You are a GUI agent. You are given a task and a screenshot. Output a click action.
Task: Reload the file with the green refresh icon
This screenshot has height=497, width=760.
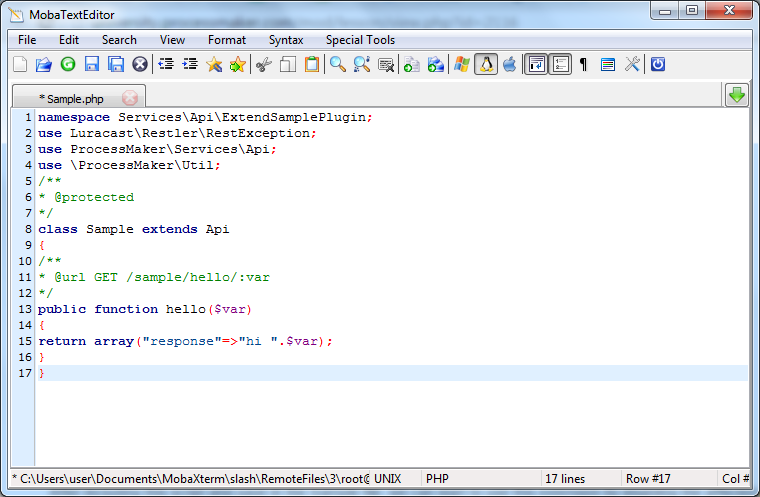pos(68,65)
